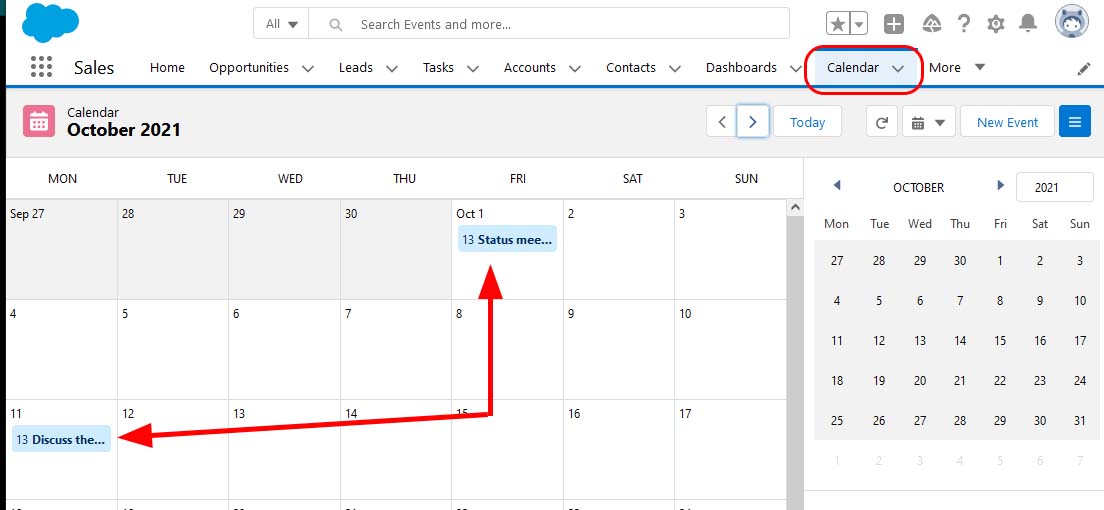Expand the Opportunities tab chevron menu
The image size is (1104, 510).
click(308, 68)
